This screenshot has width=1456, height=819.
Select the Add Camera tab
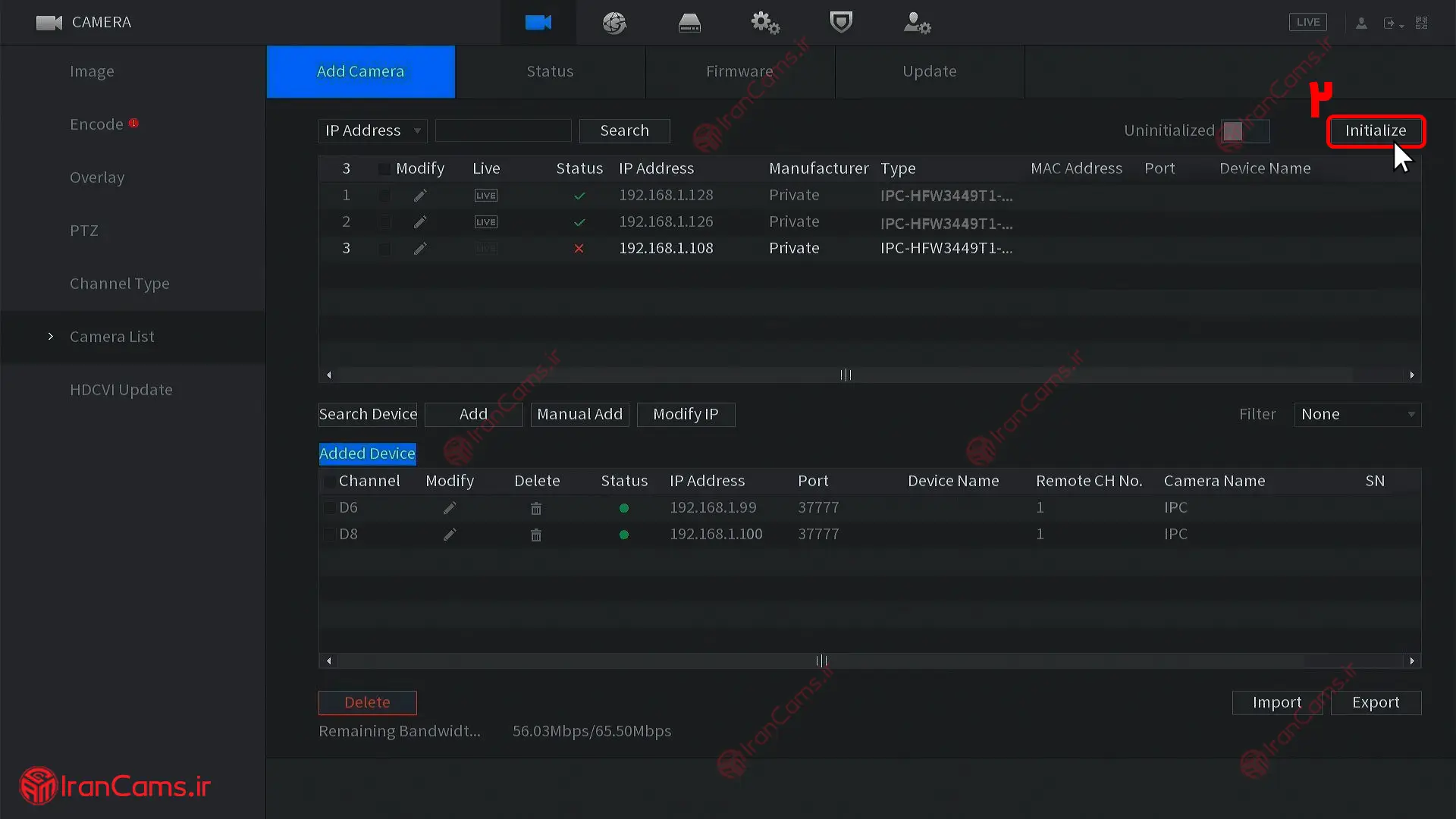361,71
